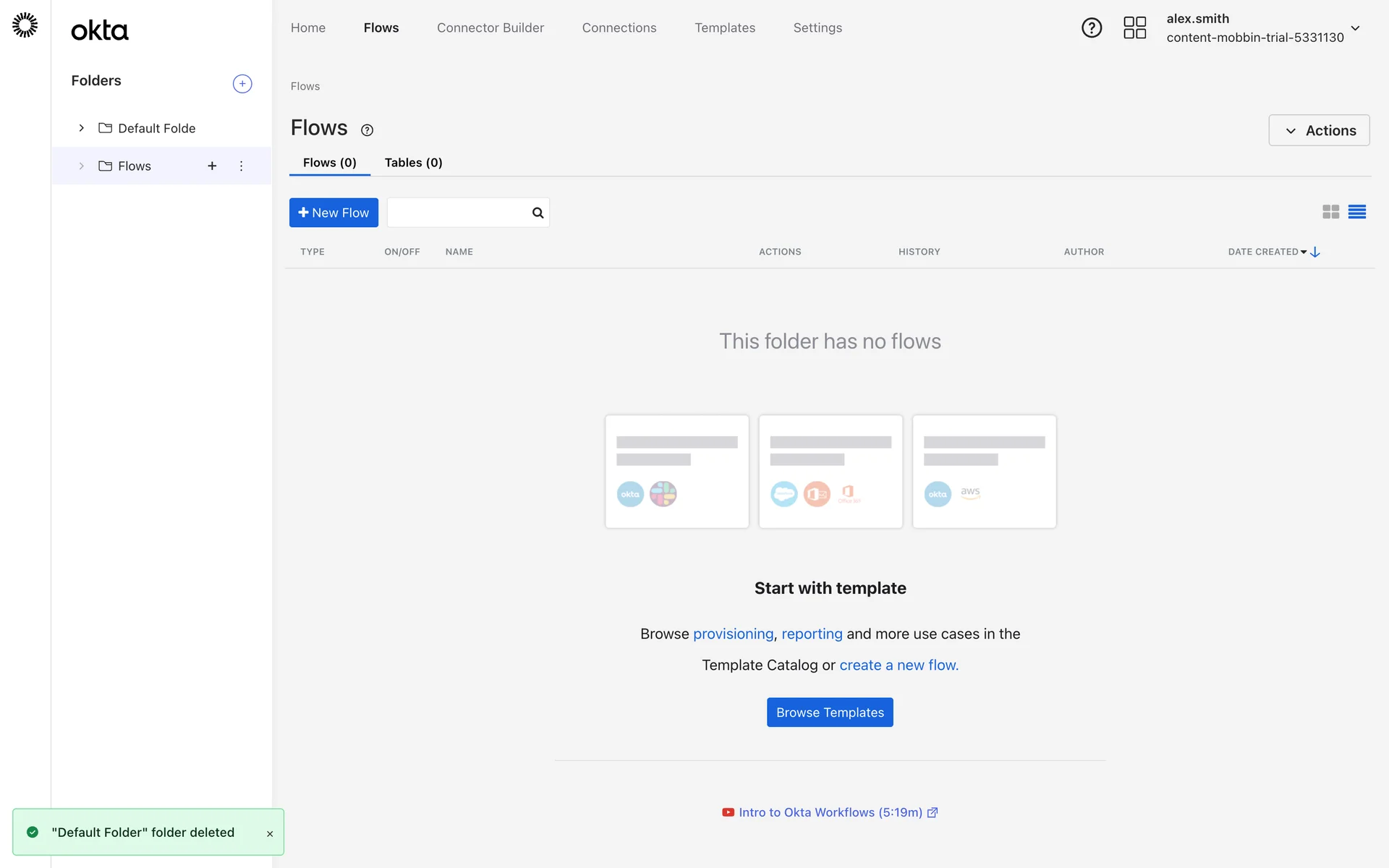Click the Browse Templates button

830,712
